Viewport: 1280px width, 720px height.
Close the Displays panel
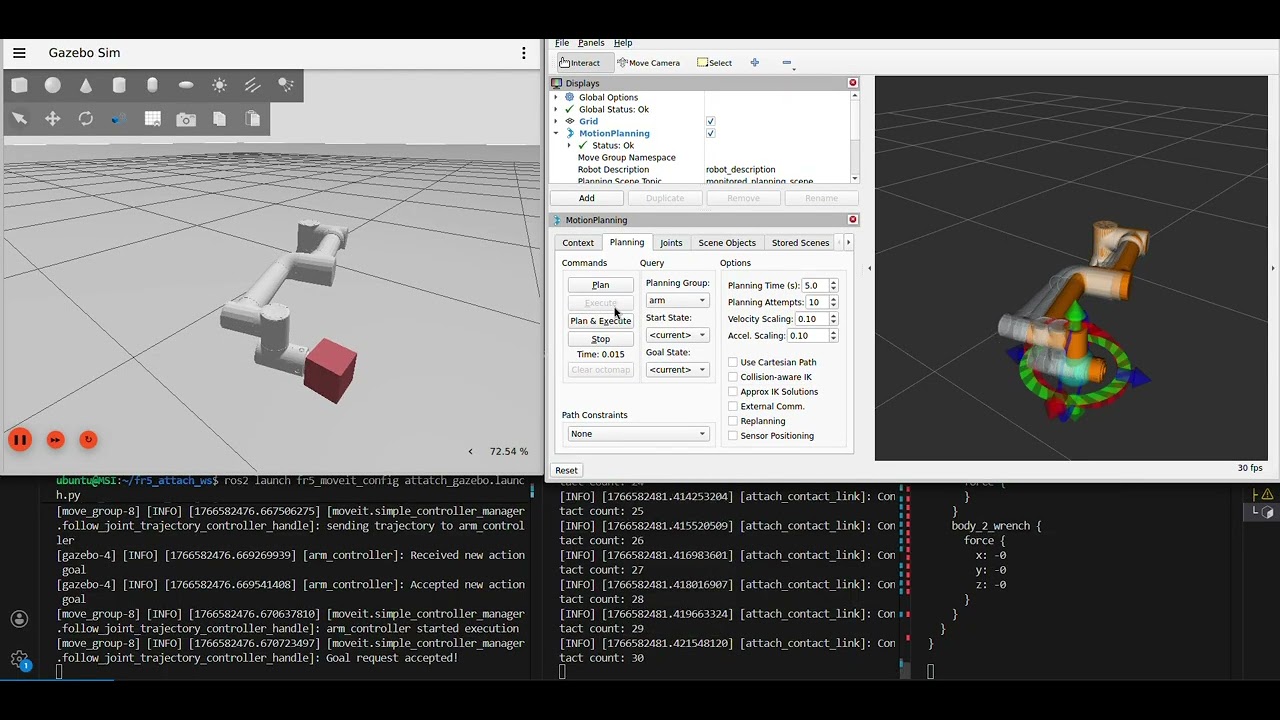point(853,83)
